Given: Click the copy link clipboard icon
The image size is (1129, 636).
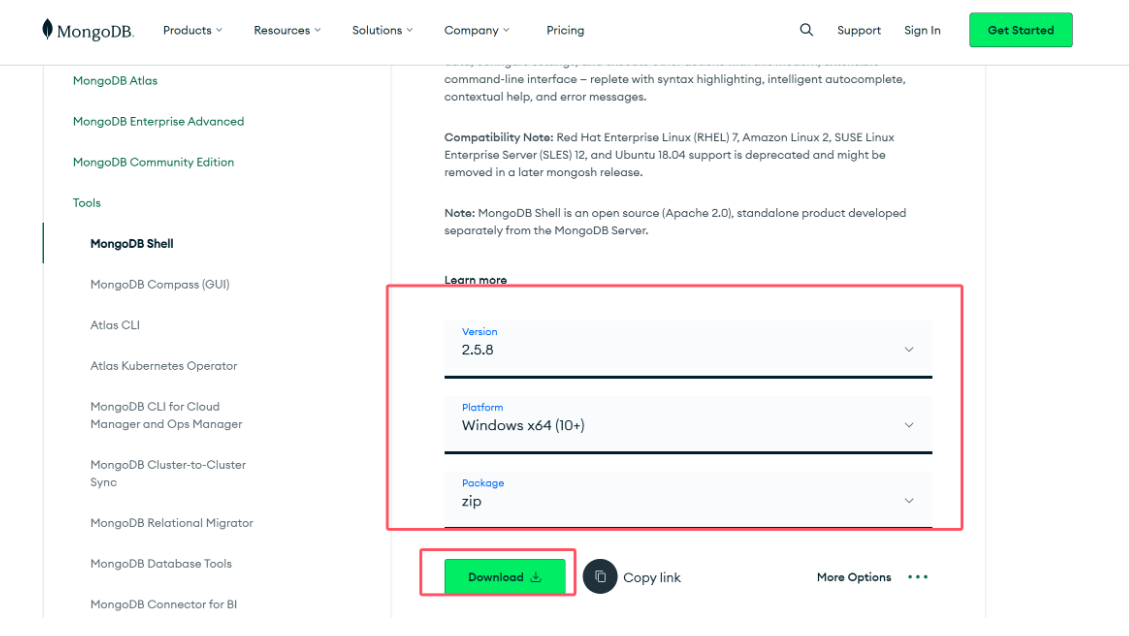Looking at the screenshot, I should coord(600,577).
